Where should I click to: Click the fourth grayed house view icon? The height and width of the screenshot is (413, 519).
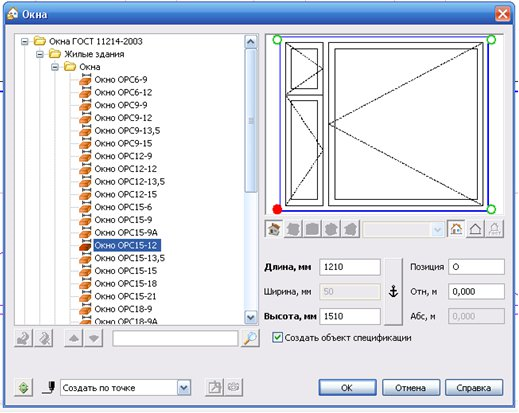click(350, 229)
